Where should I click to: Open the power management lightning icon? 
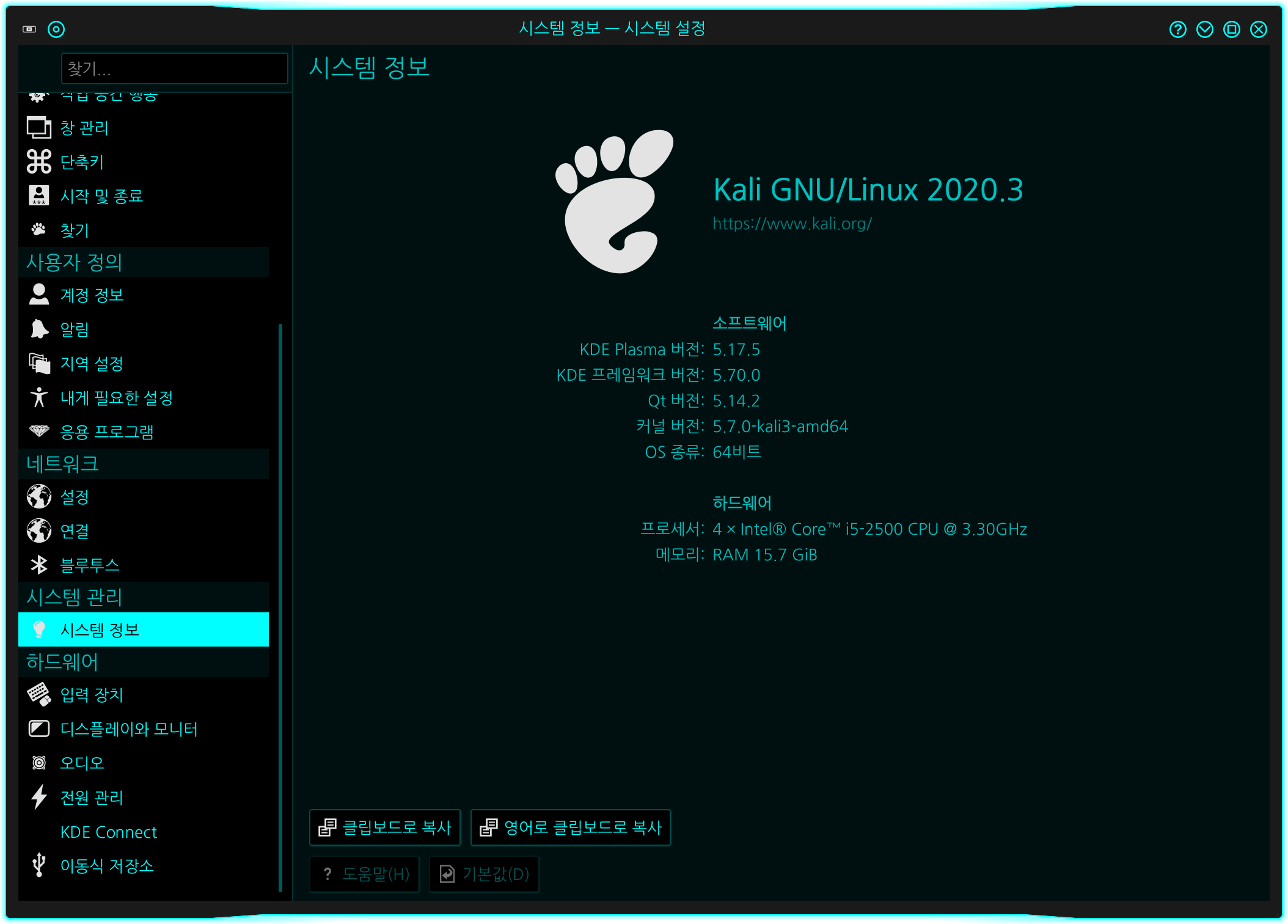click(x=38, y=797)
